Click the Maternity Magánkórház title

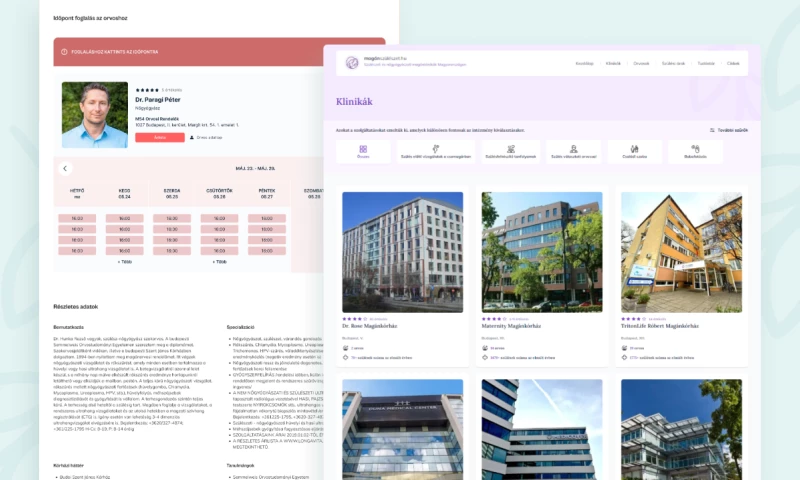[511, 326]
